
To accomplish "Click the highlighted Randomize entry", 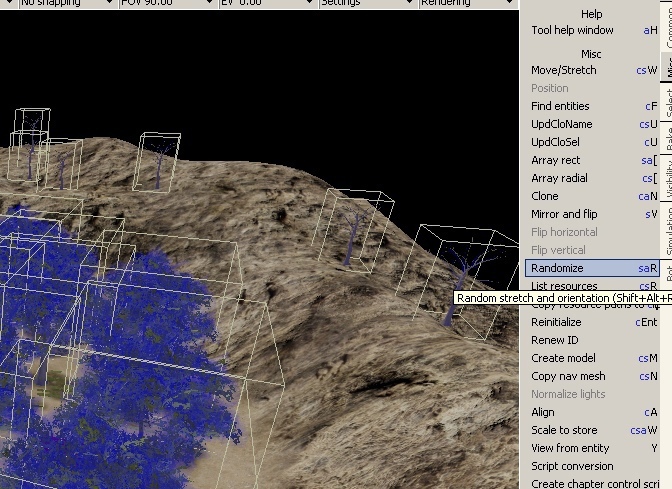I will point(593,268).
